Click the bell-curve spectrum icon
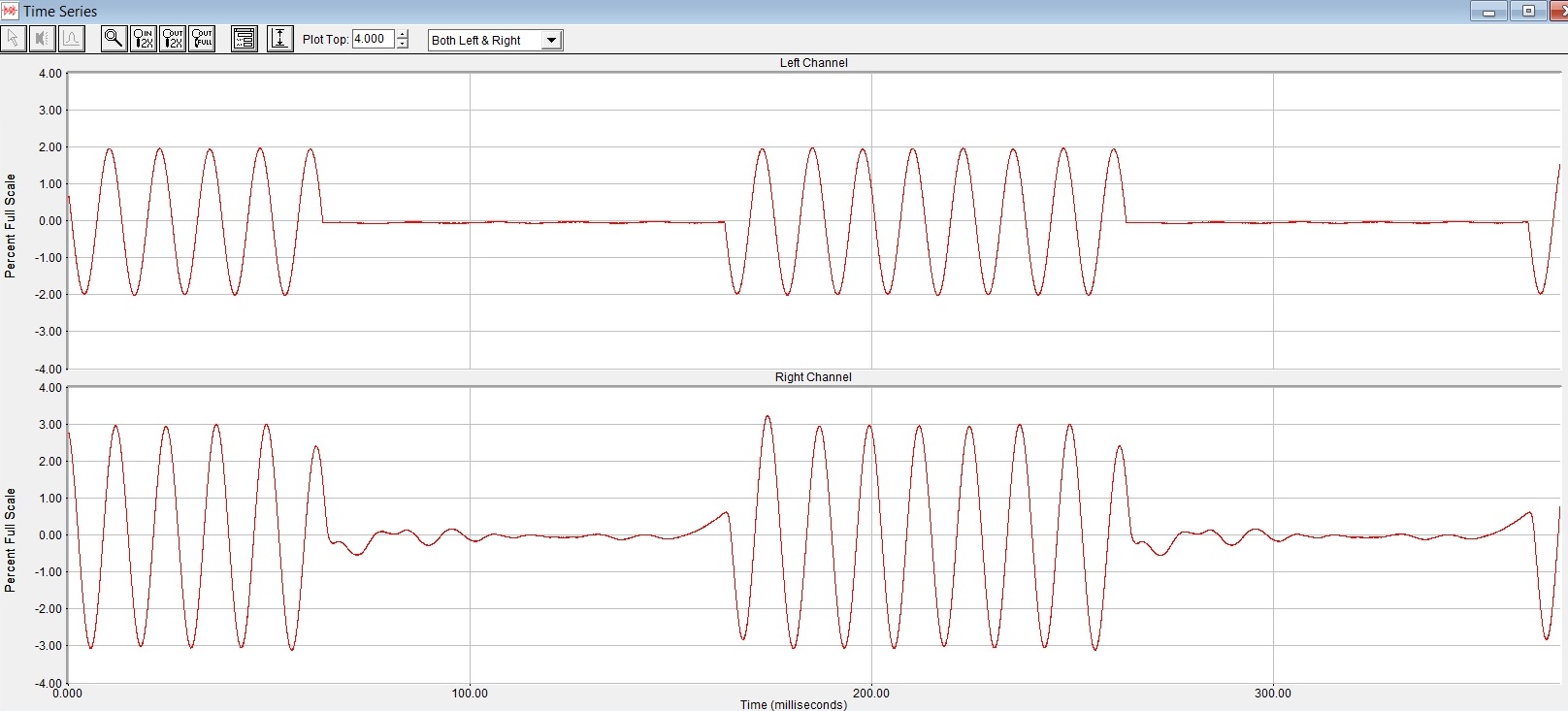The image size is (1568, 711). pos(72,39)
